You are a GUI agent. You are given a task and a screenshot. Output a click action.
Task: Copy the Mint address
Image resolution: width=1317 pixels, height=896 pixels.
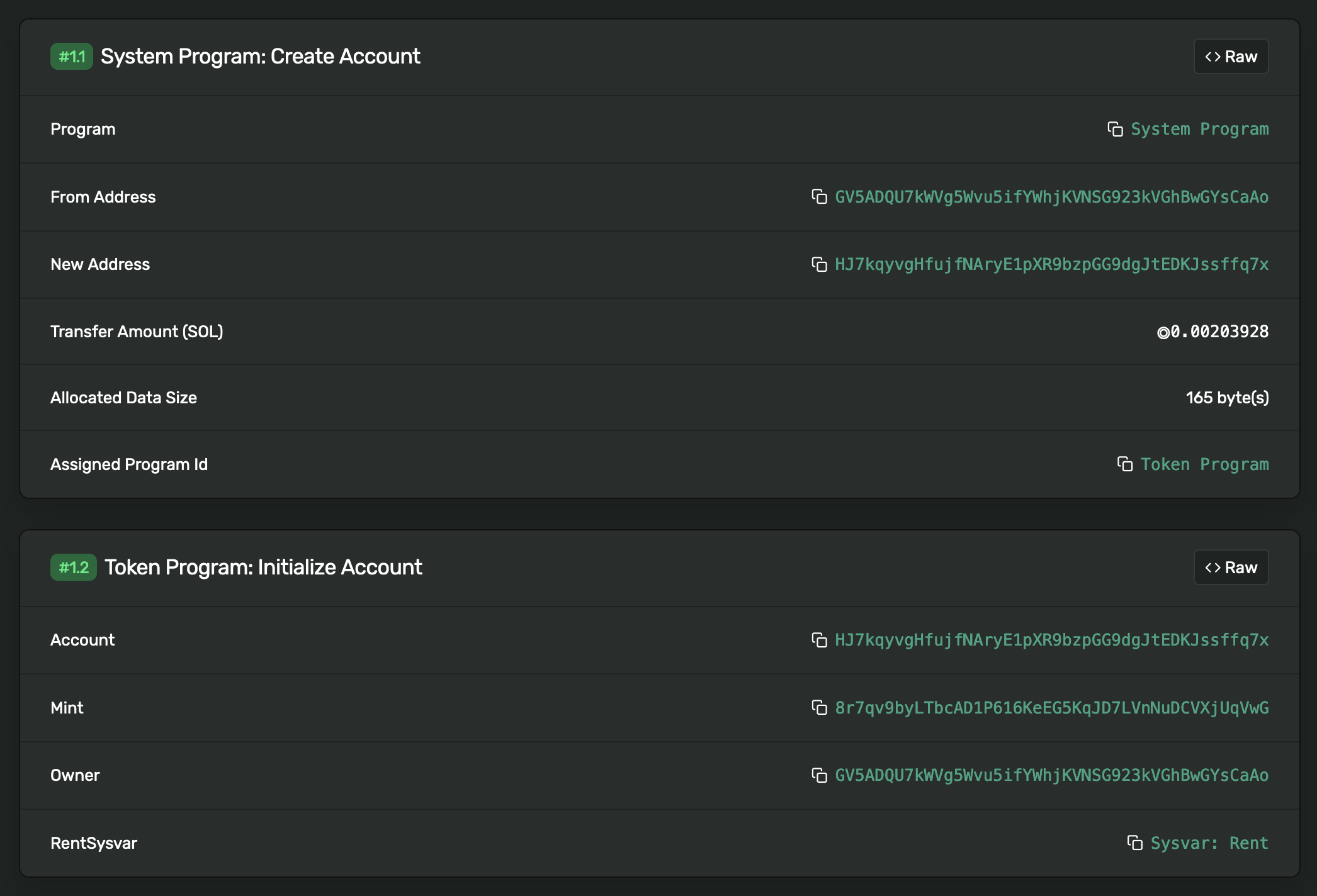(819, 708)
